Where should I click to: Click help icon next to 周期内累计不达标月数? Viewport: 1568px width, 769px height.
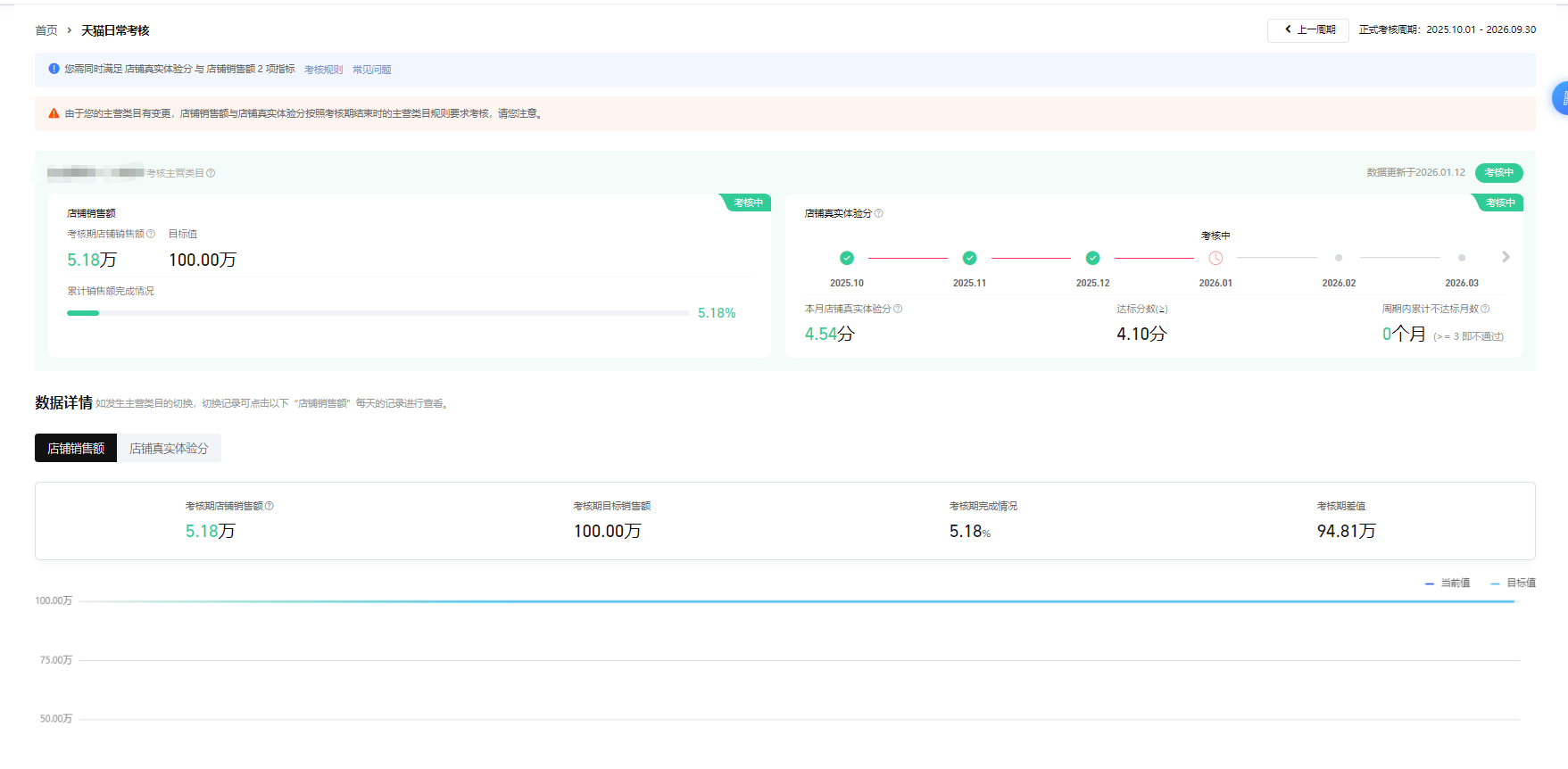point(1485,309)
